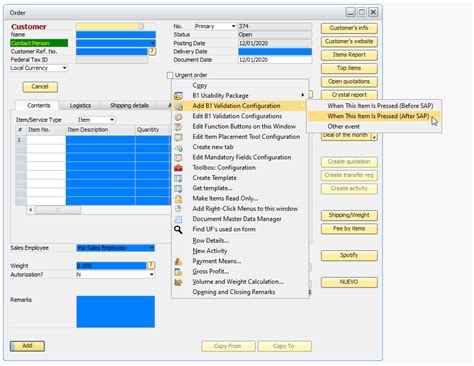Select Copy in the context menu
The image size is (474, 366).
click(200, 86)
